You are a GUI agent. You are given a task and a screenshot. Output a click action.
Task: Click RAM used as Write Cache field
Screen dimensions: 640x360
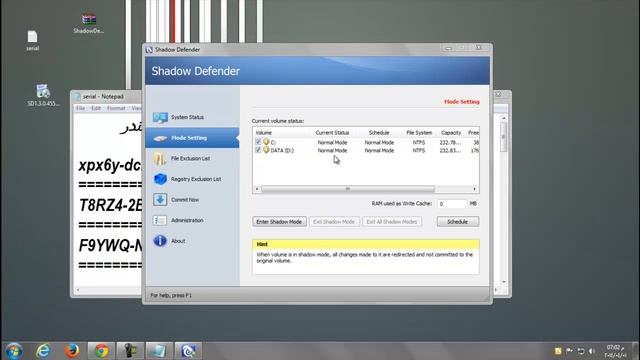(451, 204)
